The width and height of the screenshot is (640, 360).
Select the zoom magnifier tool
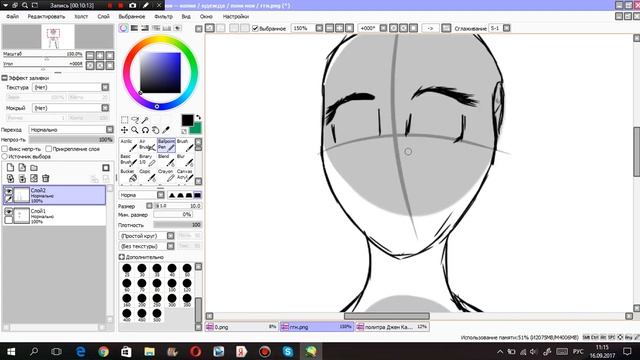pos(135,130)
